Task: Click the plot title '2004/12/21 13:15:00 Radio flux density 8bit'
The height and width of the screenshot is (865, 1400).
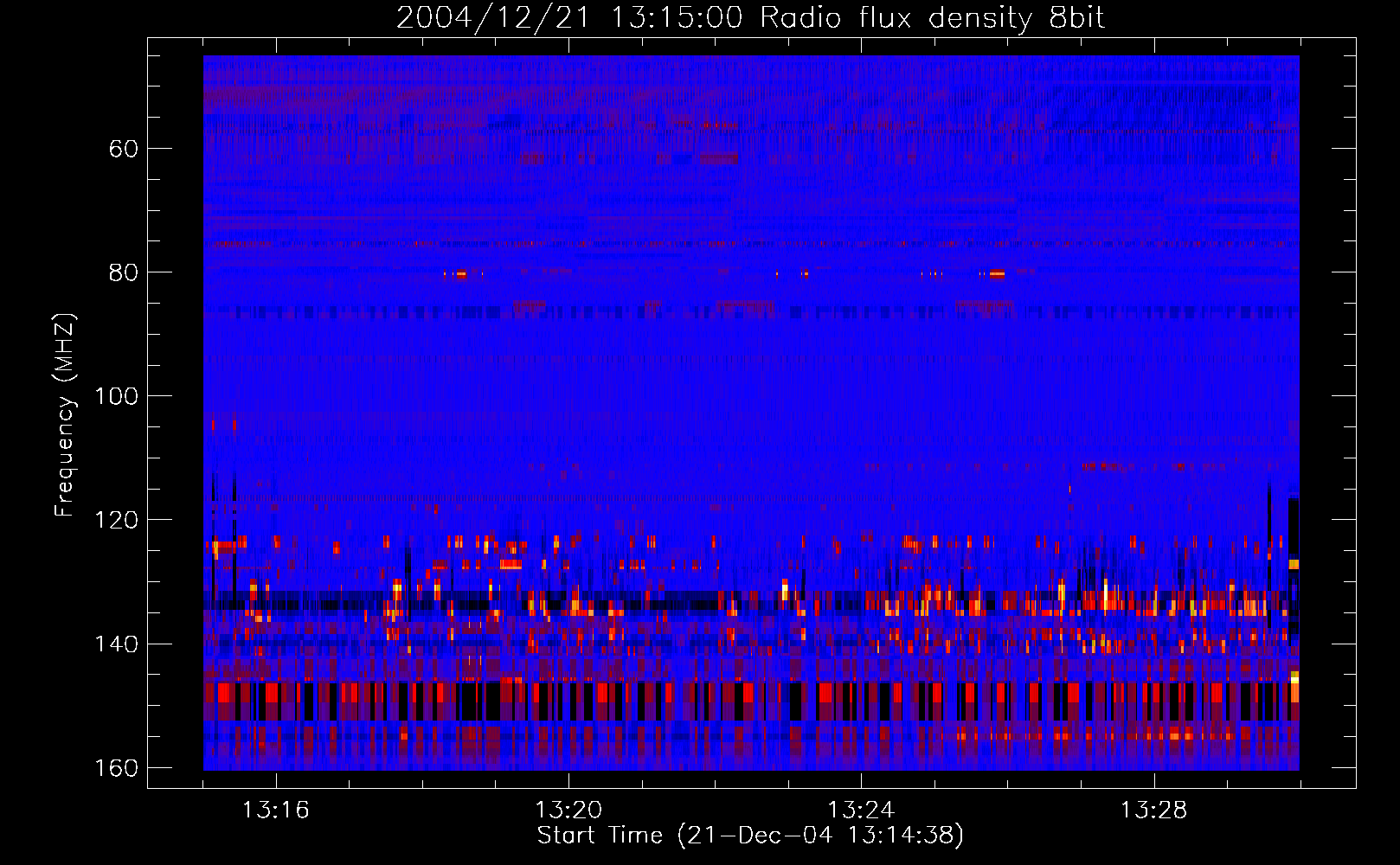Action: (750, 17)
